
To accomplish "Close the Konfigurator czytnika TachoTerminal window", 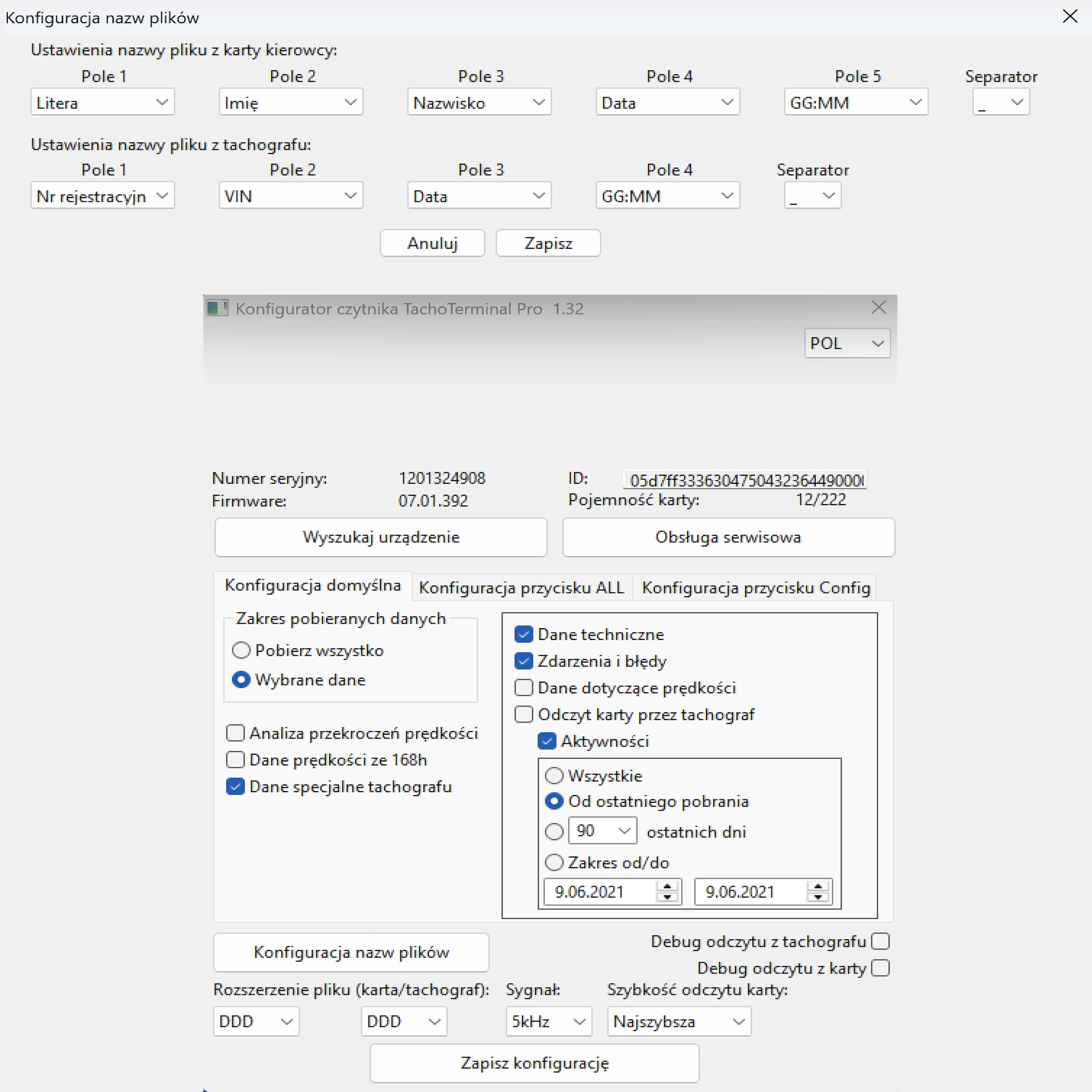I will (x=878, y=308).
